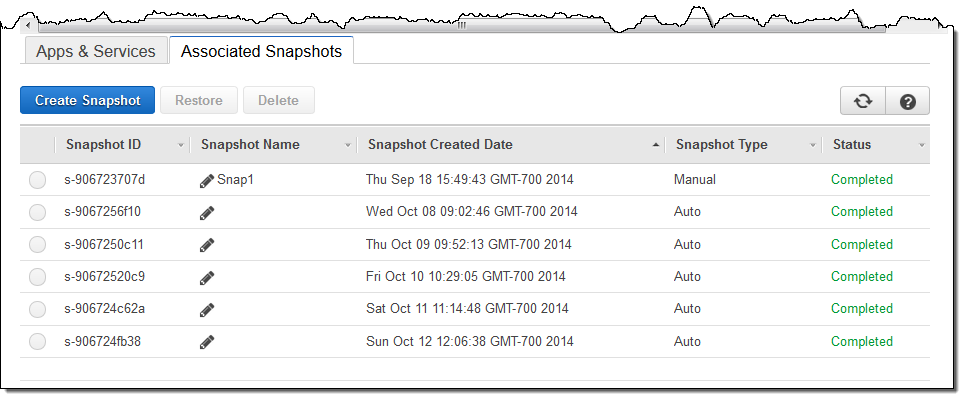
Task: Click the Create Snapshot button
Action: click(87, 100)
